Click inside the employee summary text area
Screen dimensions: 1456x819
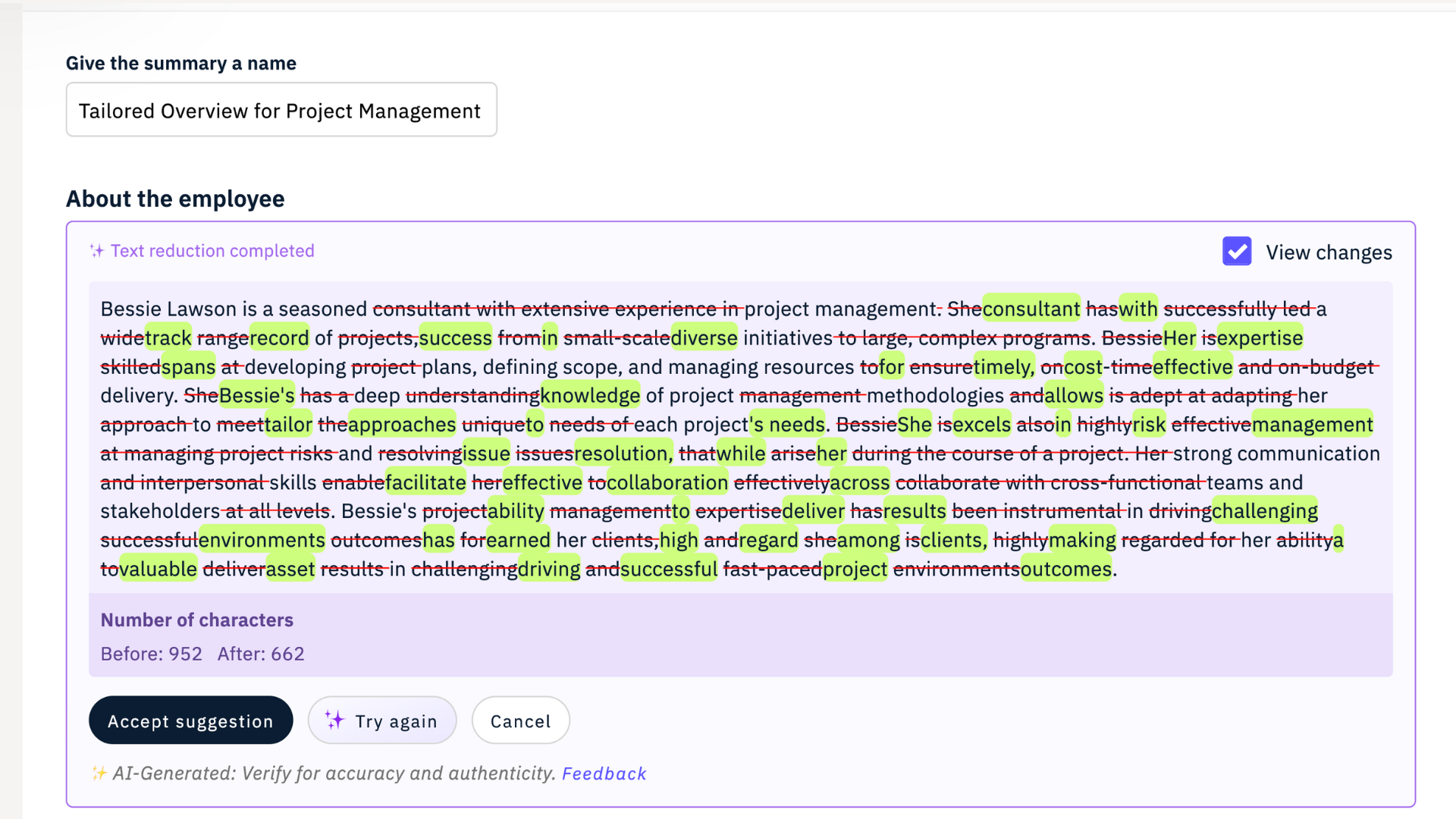click(x=740, y=438)
